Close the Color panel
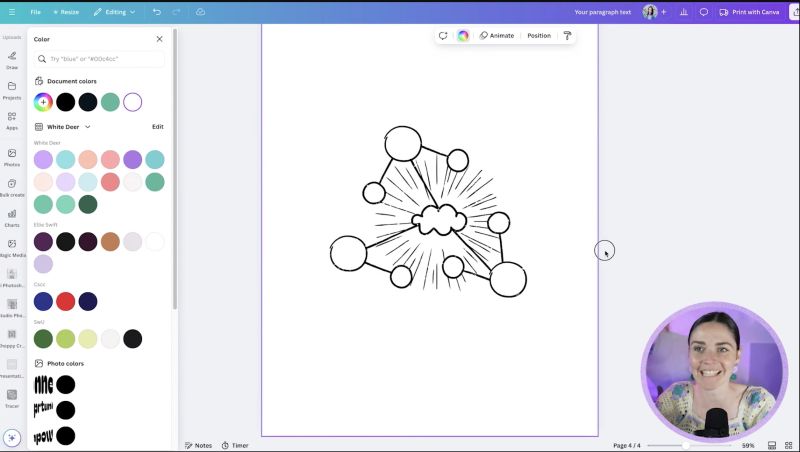Viewport: 800px width, 452px height. click(160, 39)
